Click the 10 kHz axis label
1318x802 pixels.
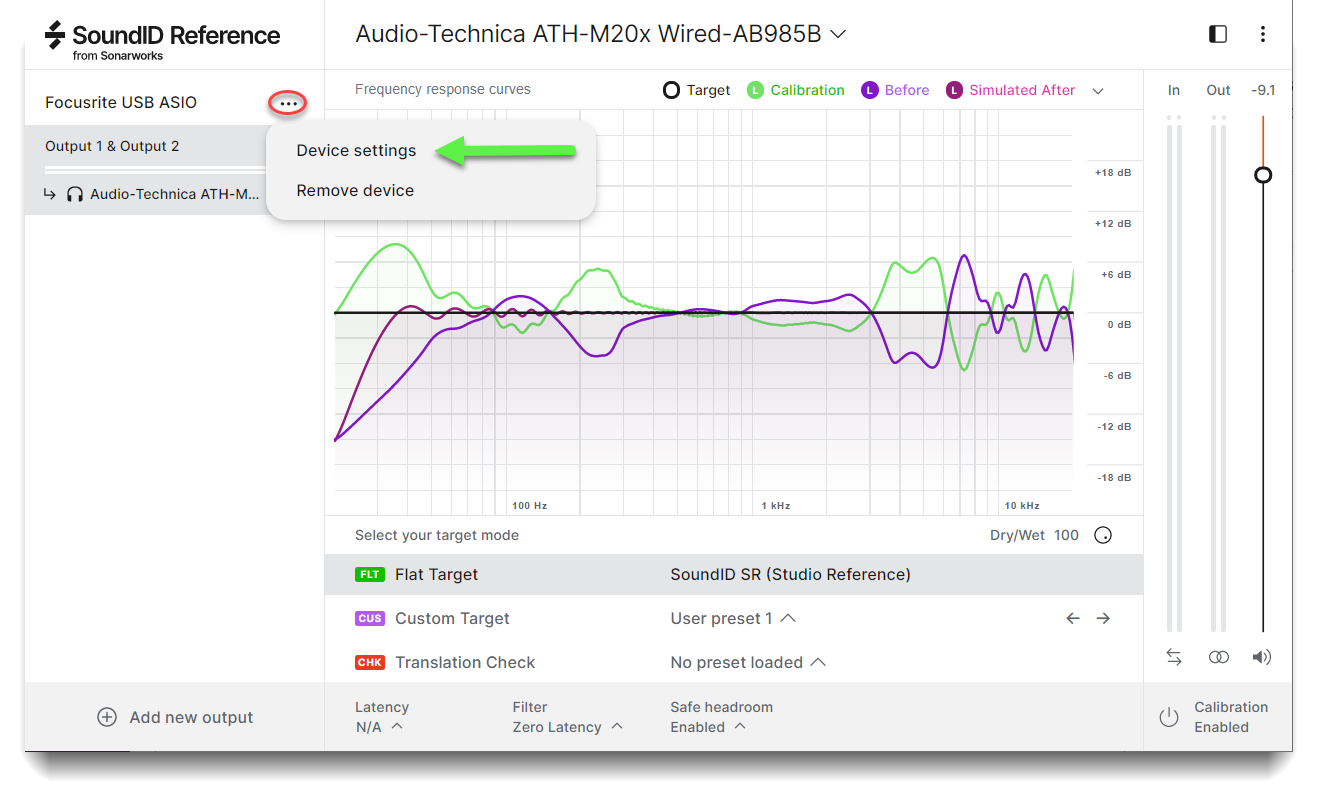coord(1022,506)
